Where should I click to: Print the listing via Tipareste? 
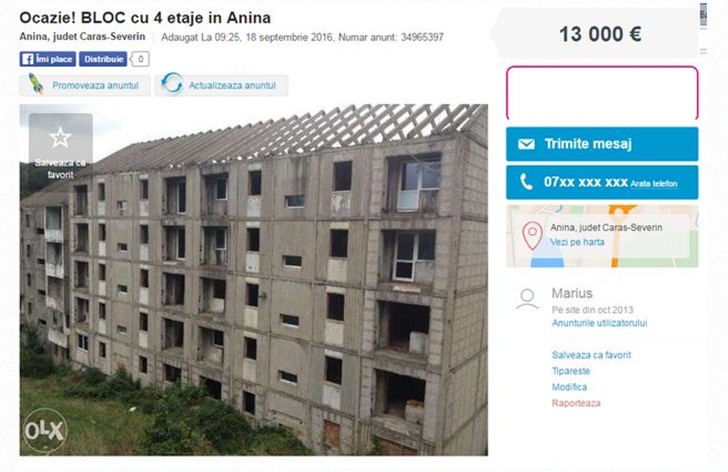(x=571, y=371)
